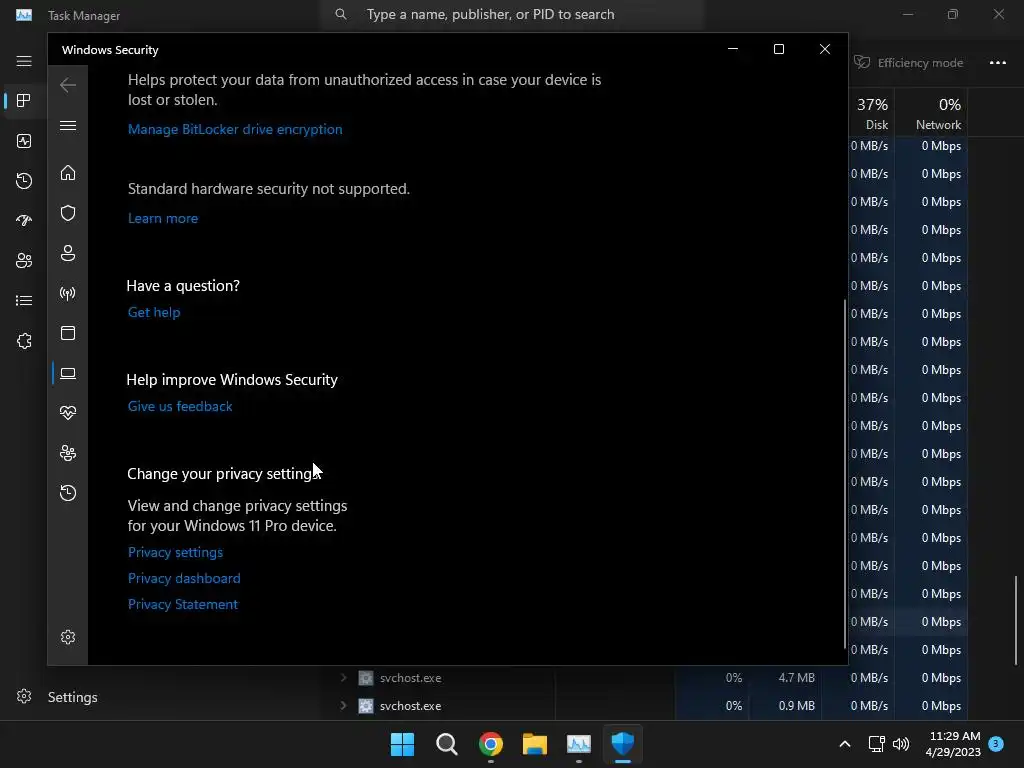Open Windows Security settings gear icon
The height and width of the screenshot is (768, 1024).
click(x=68, y=637)
